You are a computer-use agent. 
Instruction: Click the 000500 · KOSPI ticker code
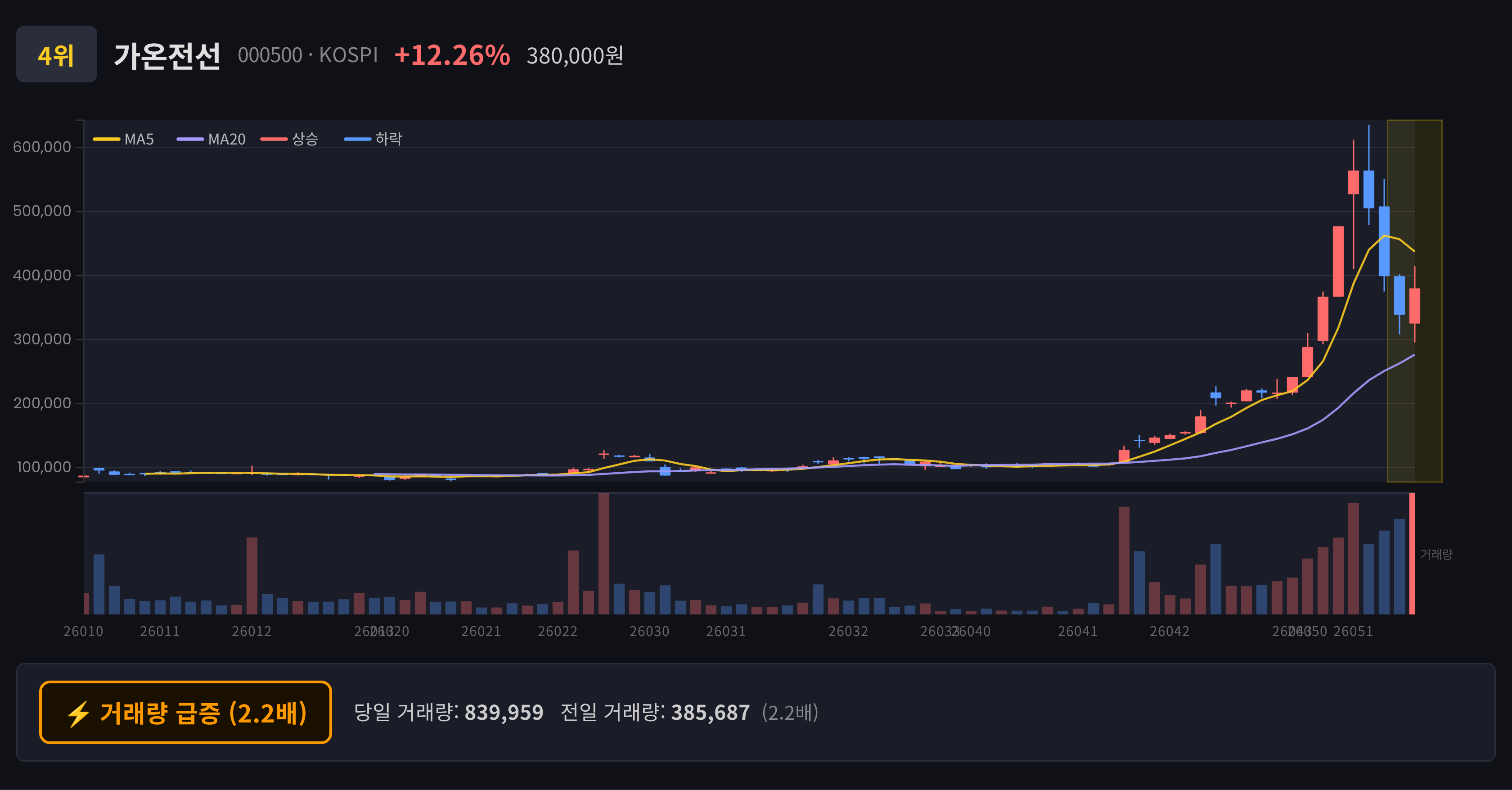(x=308, y=55)
